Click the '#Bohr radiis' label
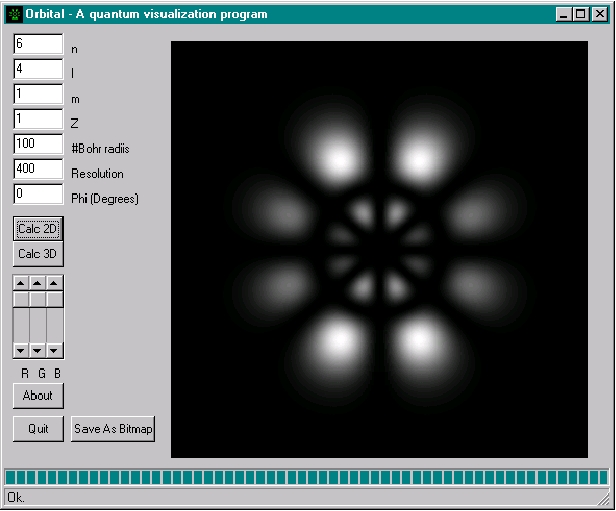The image size is (616, 511). 100,148
